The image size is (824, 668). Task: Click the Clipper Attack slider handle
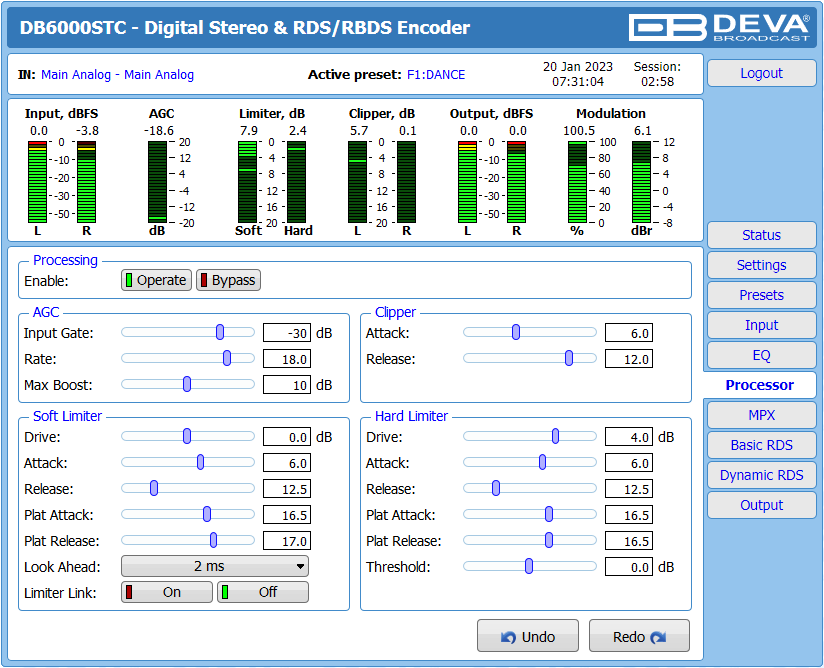(516, 332)
